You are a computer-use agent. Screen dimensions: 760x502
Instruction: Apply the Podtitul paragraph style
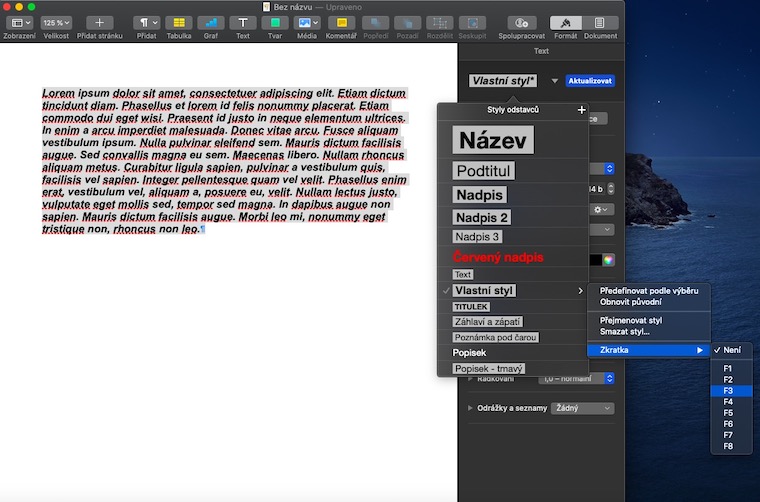point(483,171)
